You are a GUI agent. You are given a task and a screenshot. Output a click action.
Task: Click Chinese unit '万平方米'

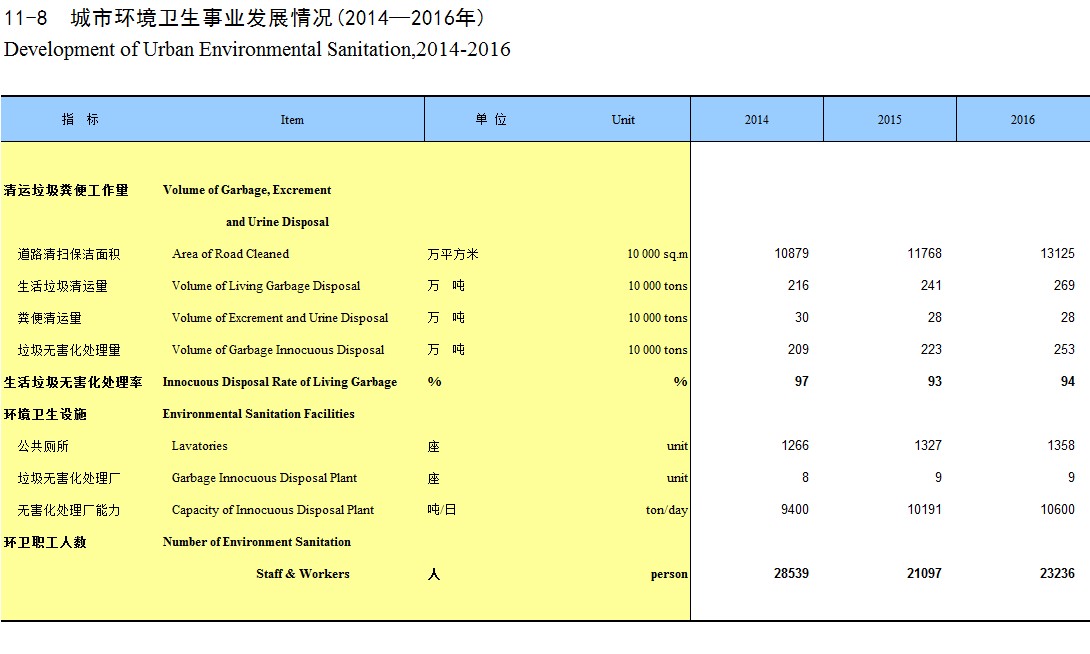click(x=453, y=254)
